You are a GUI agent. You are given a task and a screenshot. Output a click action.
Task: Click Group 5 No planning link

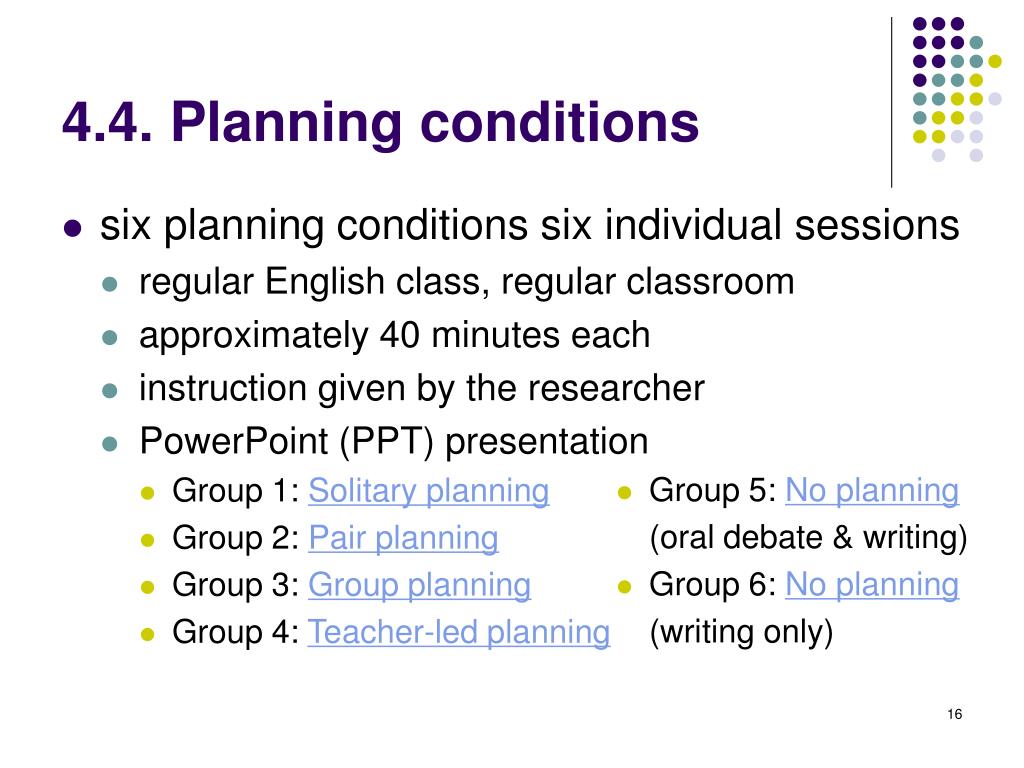coord(872,491)
